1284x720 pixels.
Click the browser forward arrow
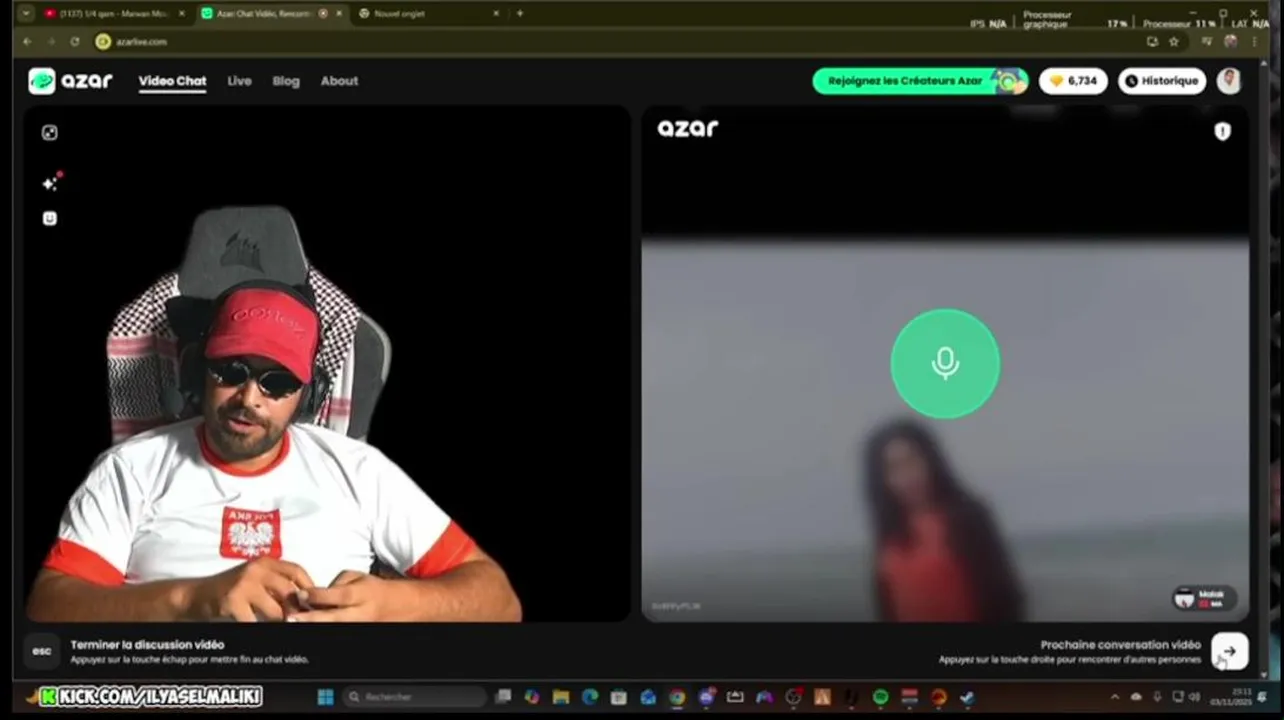coord(51,41)
